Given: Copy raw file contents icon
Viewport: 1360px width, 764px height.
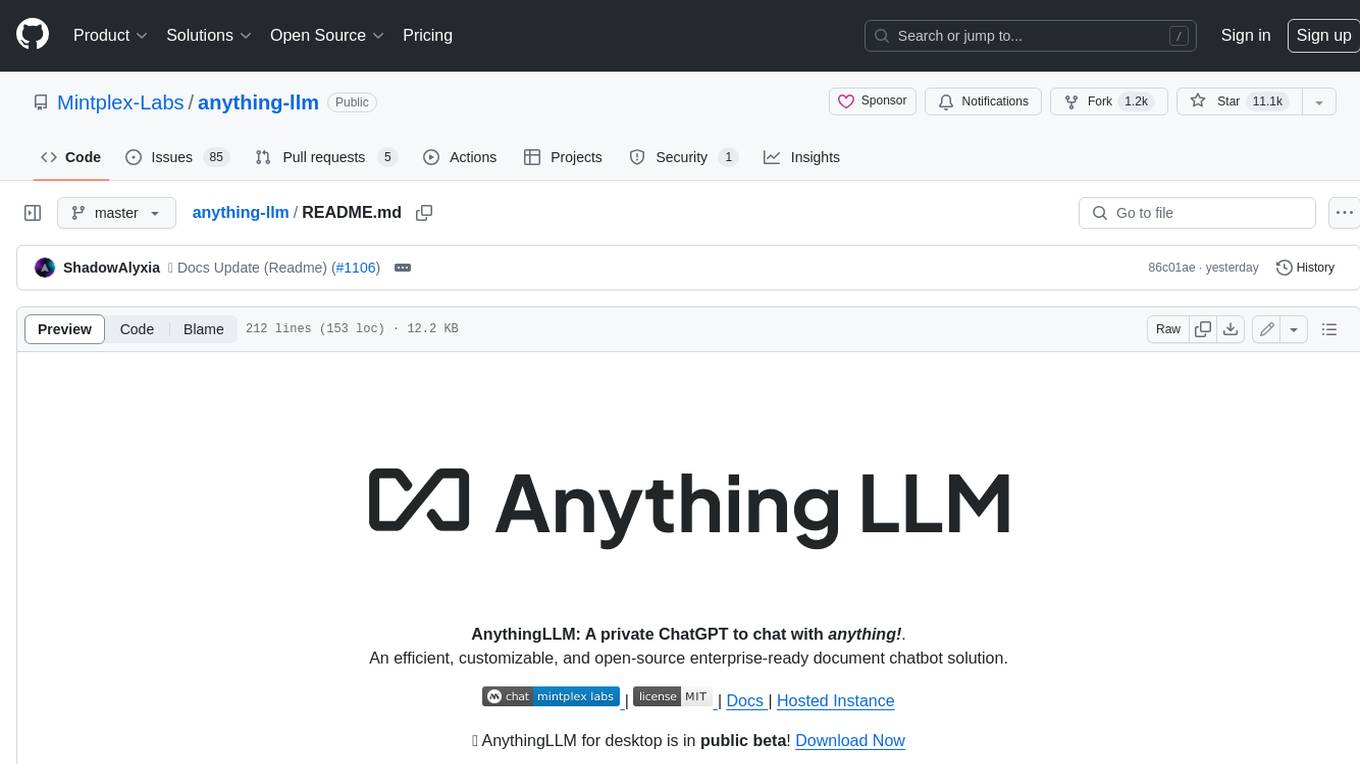Looking at the screenshot, I should coord(1203,329).
